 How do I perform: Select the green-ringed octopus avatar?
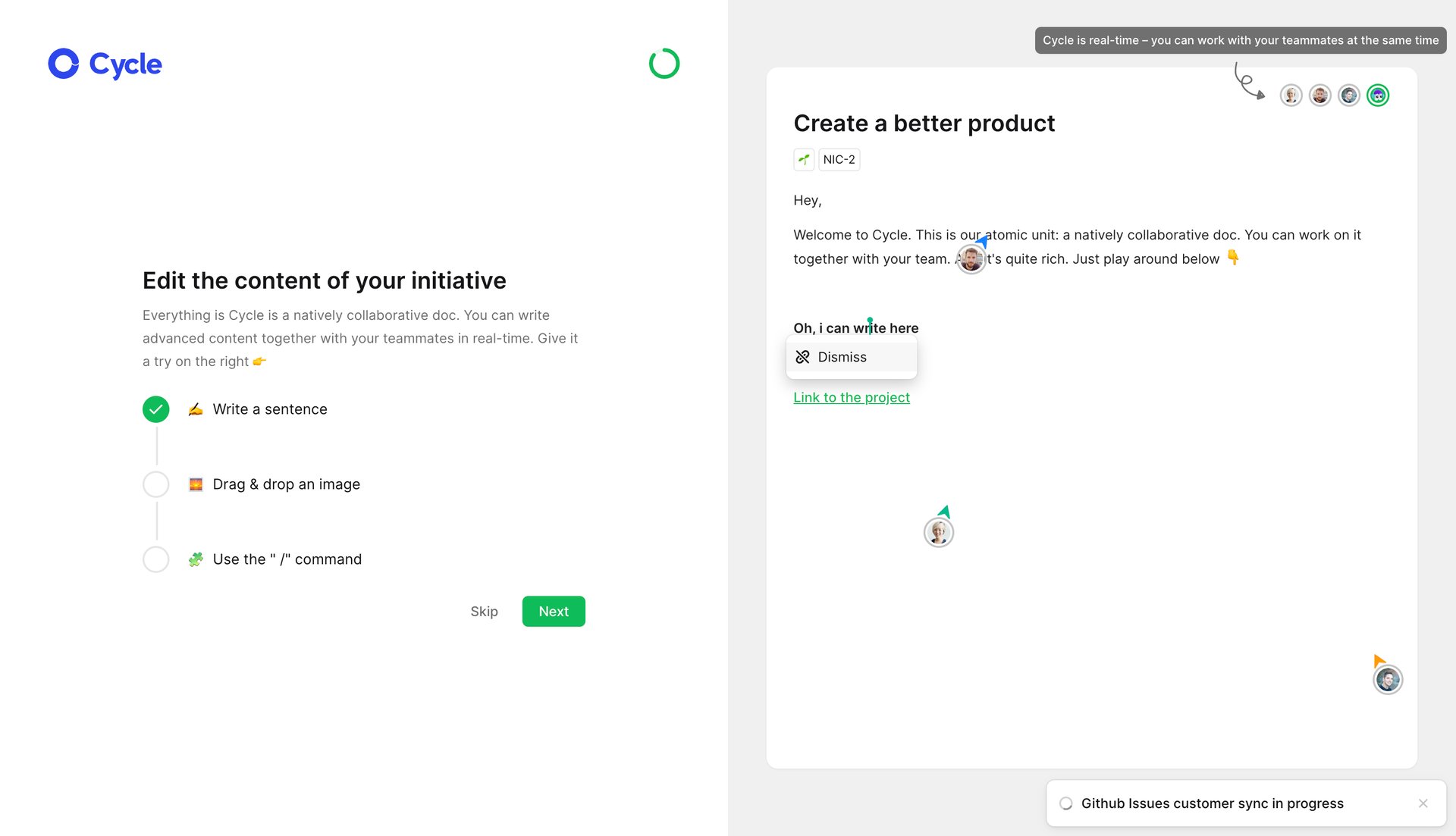[1377, 95]
